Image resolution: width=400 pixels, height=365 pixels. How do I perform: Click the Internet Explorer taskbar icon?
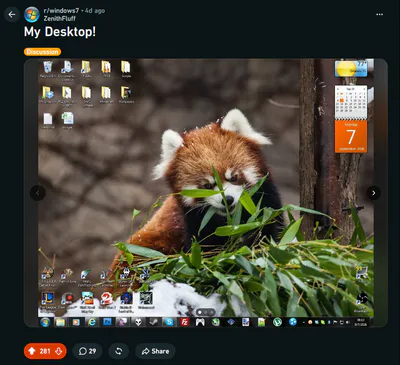(92, 322)
